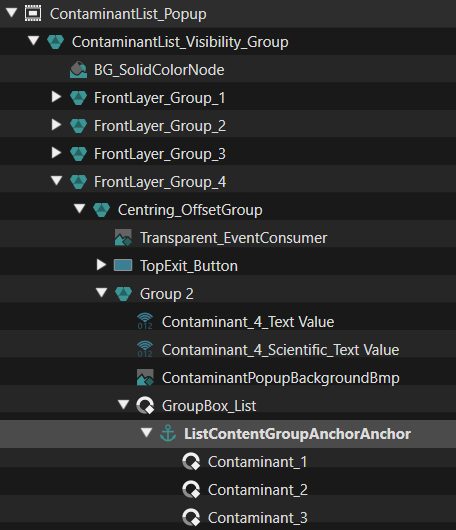Viewport: 456px width, 530px height.
Task: Select the Transparent_EventConsumer label
Action: coord(234,238)
